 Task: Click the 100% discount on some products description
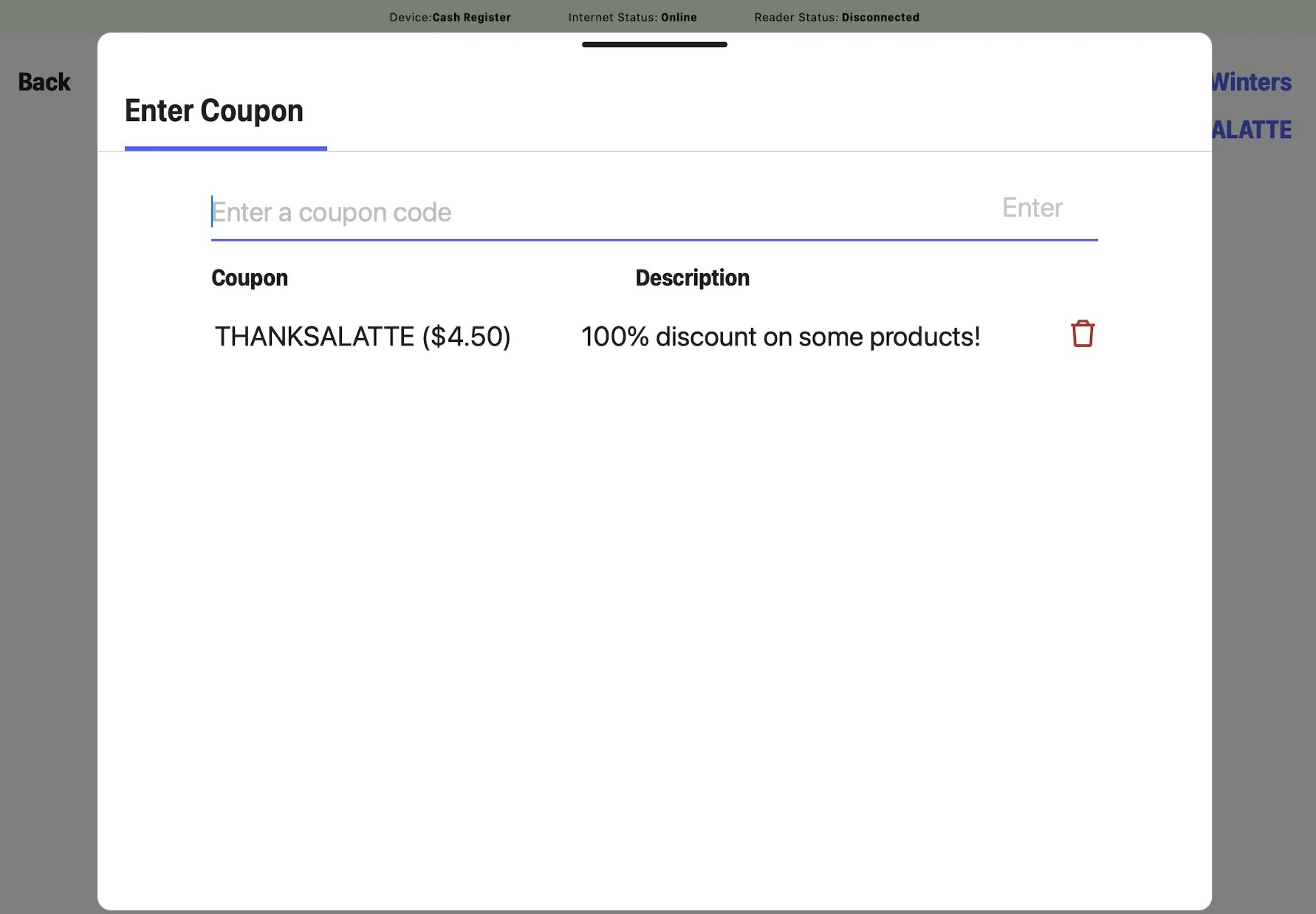[x=781, y=337]
